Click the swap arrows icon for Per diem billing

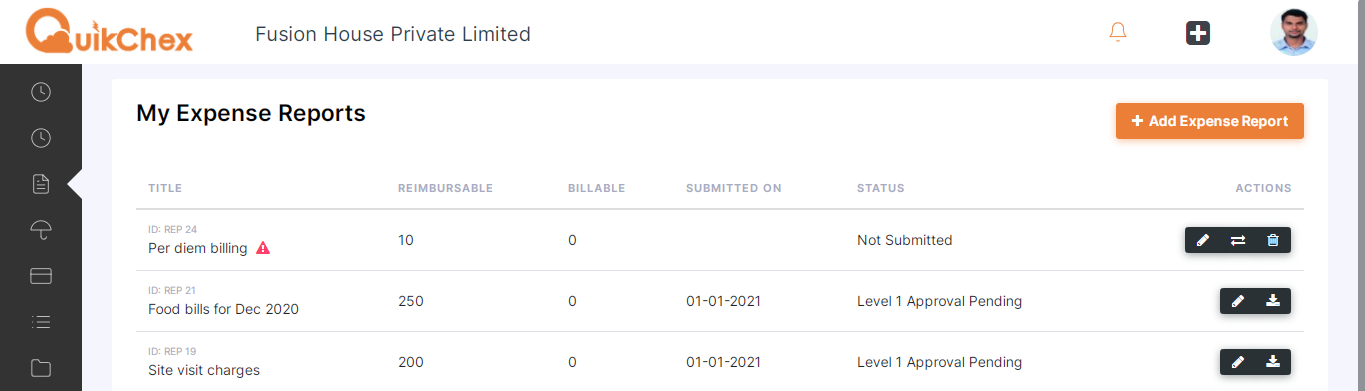click(x=1238, y=240)
